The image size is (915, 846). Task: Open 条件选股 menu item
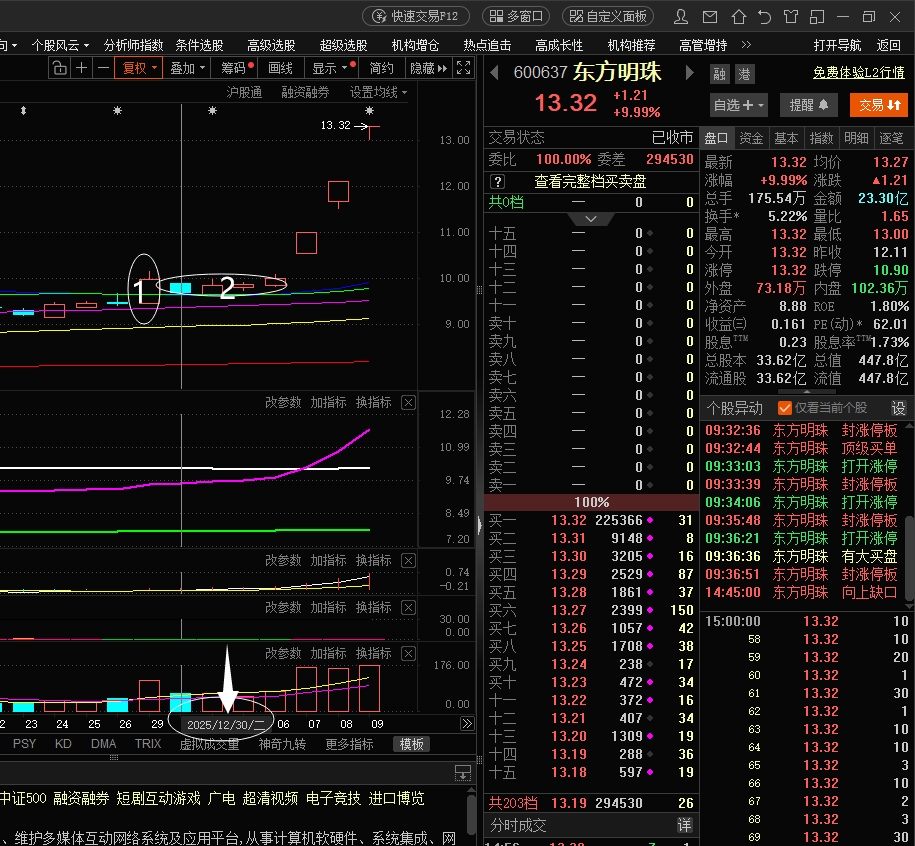(x=200, y=45)
